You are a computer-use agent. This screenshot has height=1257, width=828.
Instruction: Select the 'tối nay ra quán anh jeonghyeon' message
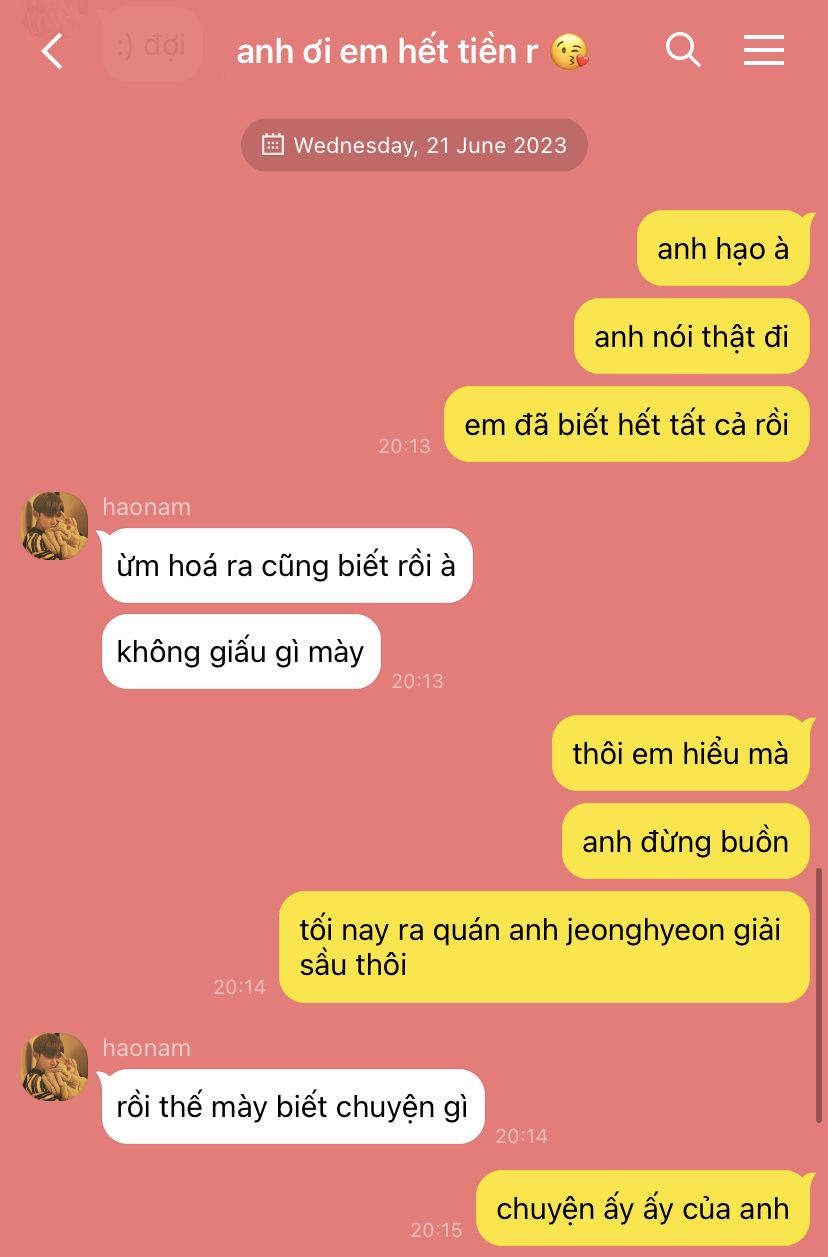pyautogui.click(x=544, y=947)
